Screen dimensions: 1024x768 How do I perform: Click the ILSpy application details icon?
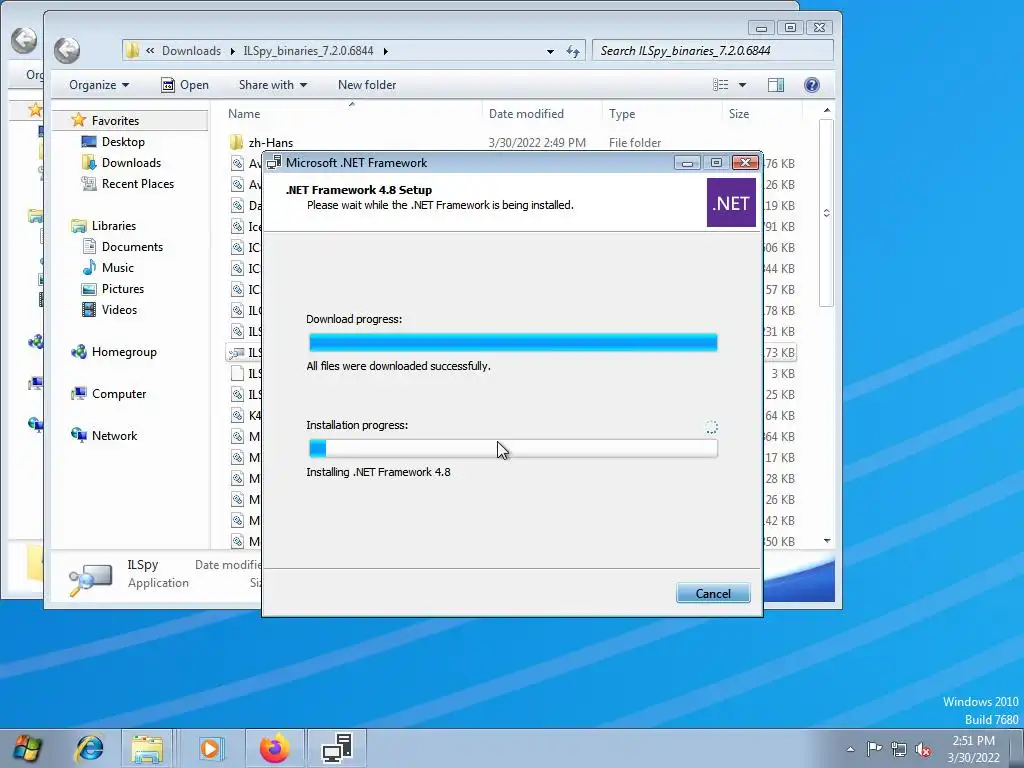[x=90, y=579]
